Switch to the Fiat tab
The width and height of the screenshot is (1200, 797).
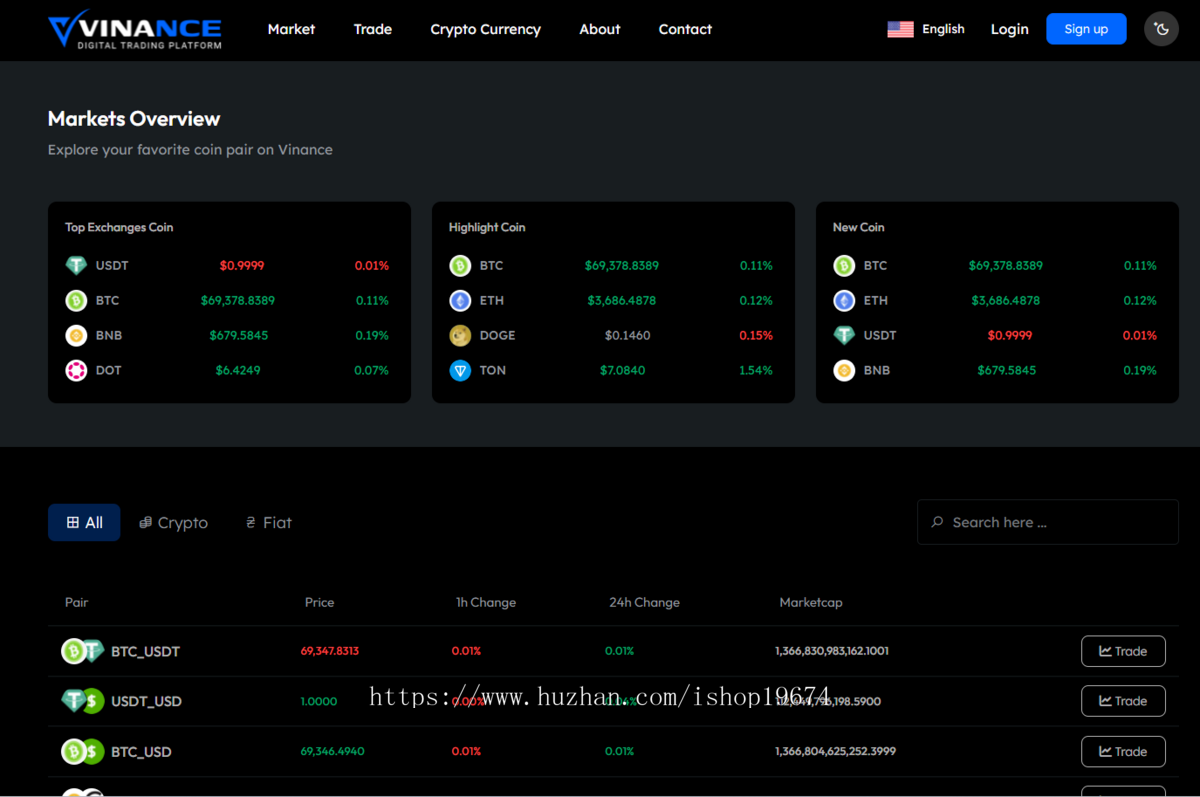pos(268,522)
